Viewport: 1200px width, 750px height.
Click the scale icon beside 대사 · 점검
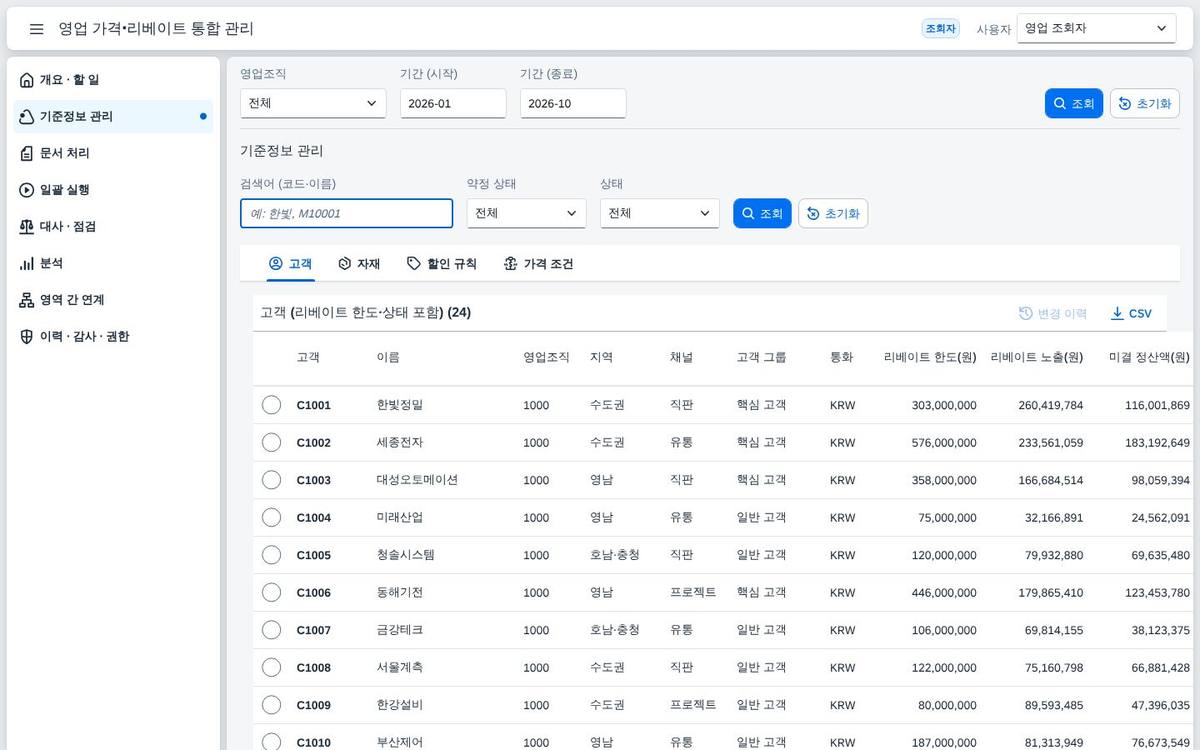point(27,227)
